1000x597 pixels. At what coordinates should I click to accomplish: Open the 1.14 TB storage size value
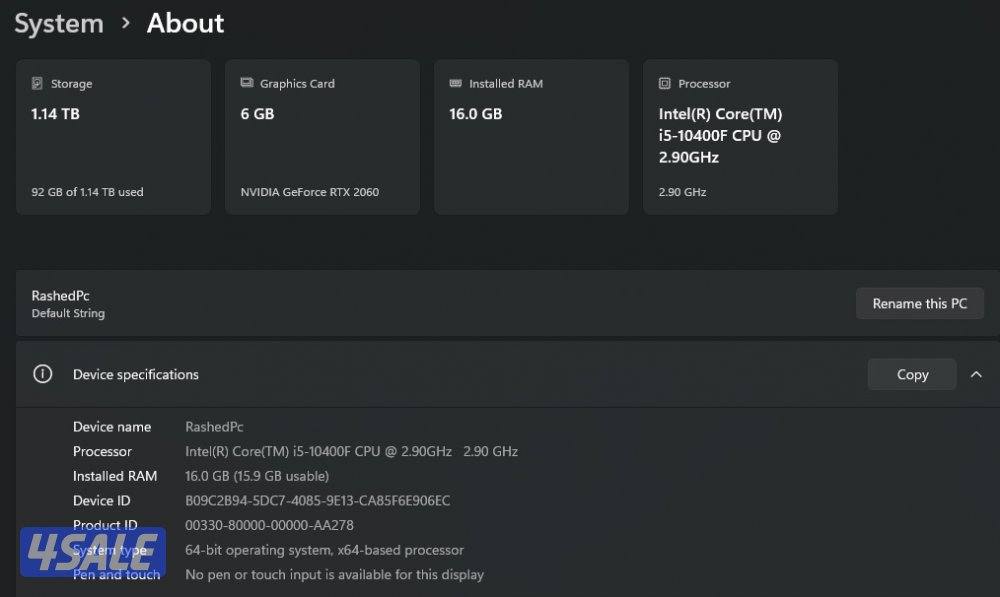56,114
